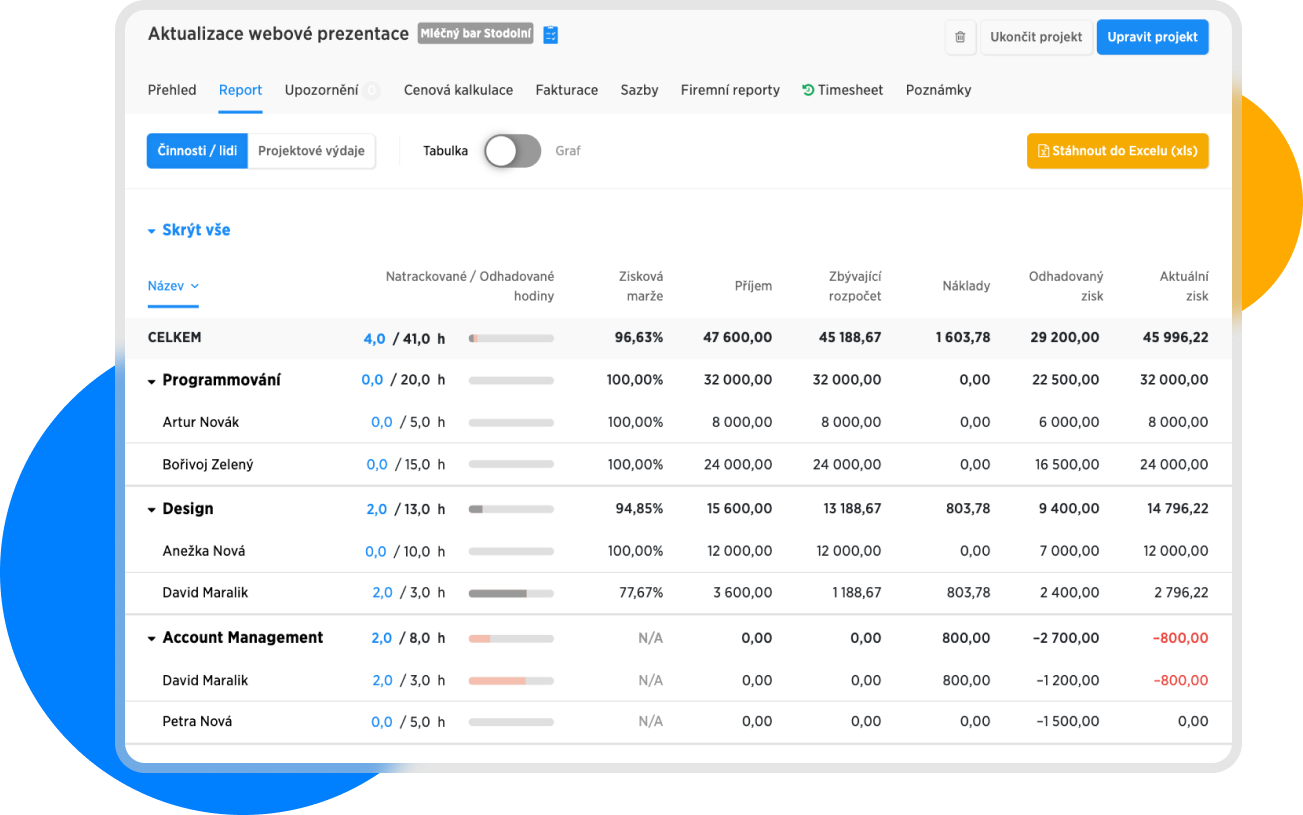Open the Fakturace tab
1303x815 pixels.
[x=566, y=90]
